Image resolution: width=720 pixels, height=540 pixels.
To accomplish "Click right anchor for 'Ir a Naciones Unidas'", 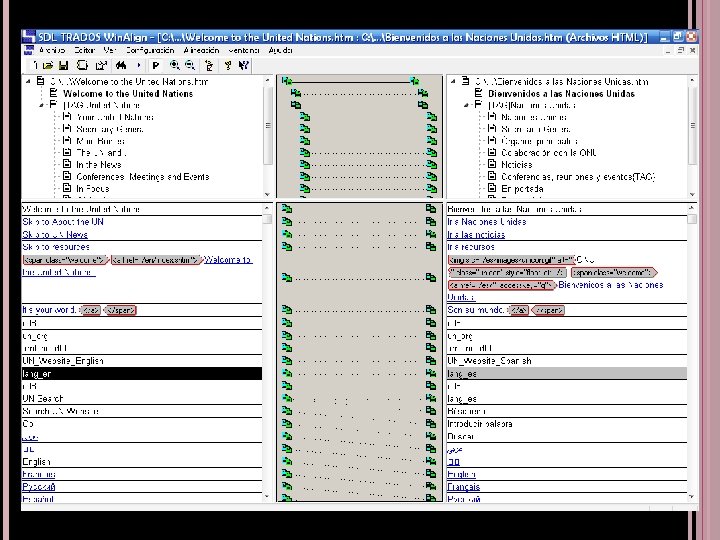I will pyautogui.click(x=431, y=222).
